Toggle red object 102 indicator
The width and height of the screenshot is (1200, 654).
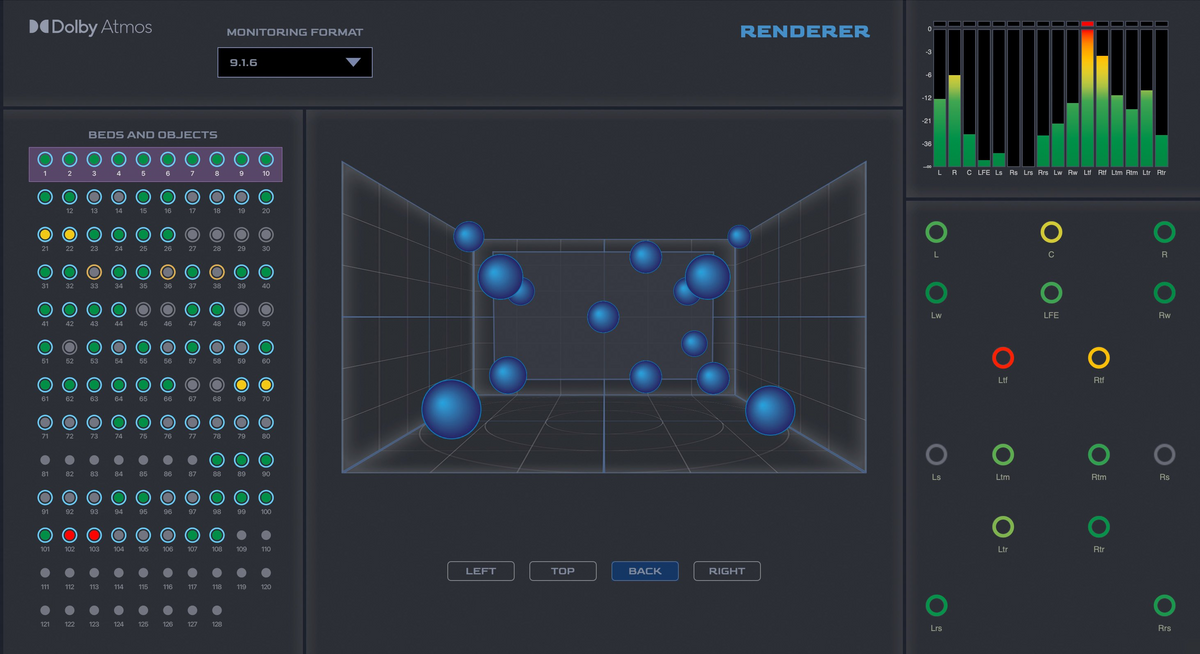tap(69, 535)
